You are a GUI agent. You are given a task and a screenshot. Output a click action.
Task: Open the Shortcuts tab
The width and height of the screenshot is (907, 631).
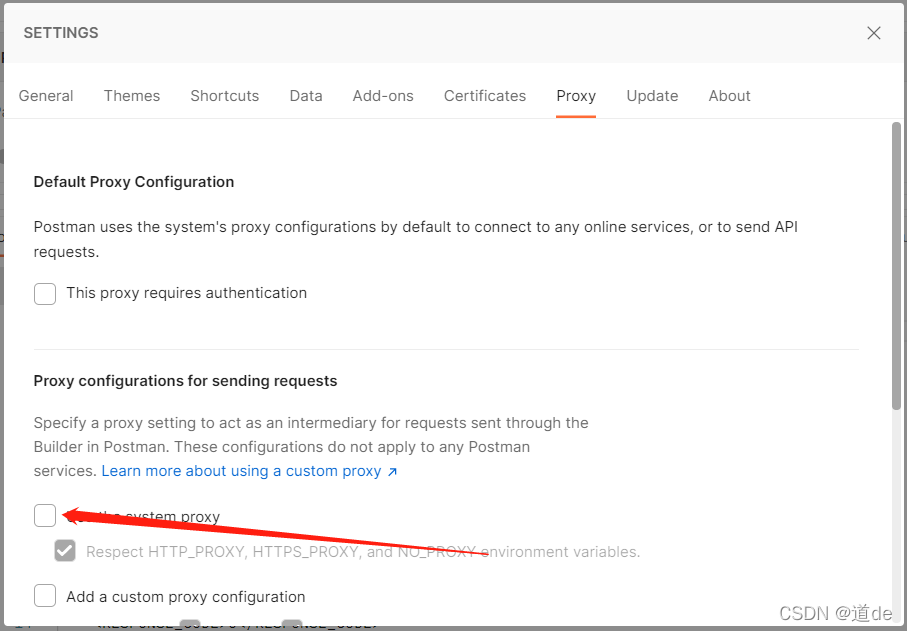click(224, 95)
